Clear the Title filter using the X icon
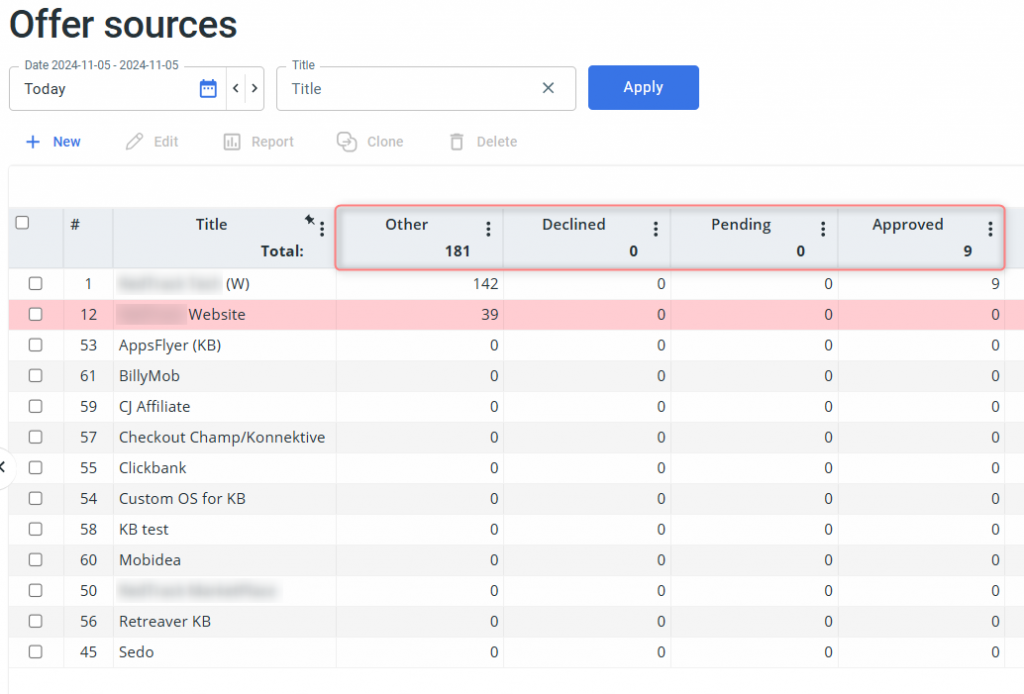1024x694 pixels. pyautogui.click(x=548, y=88)
